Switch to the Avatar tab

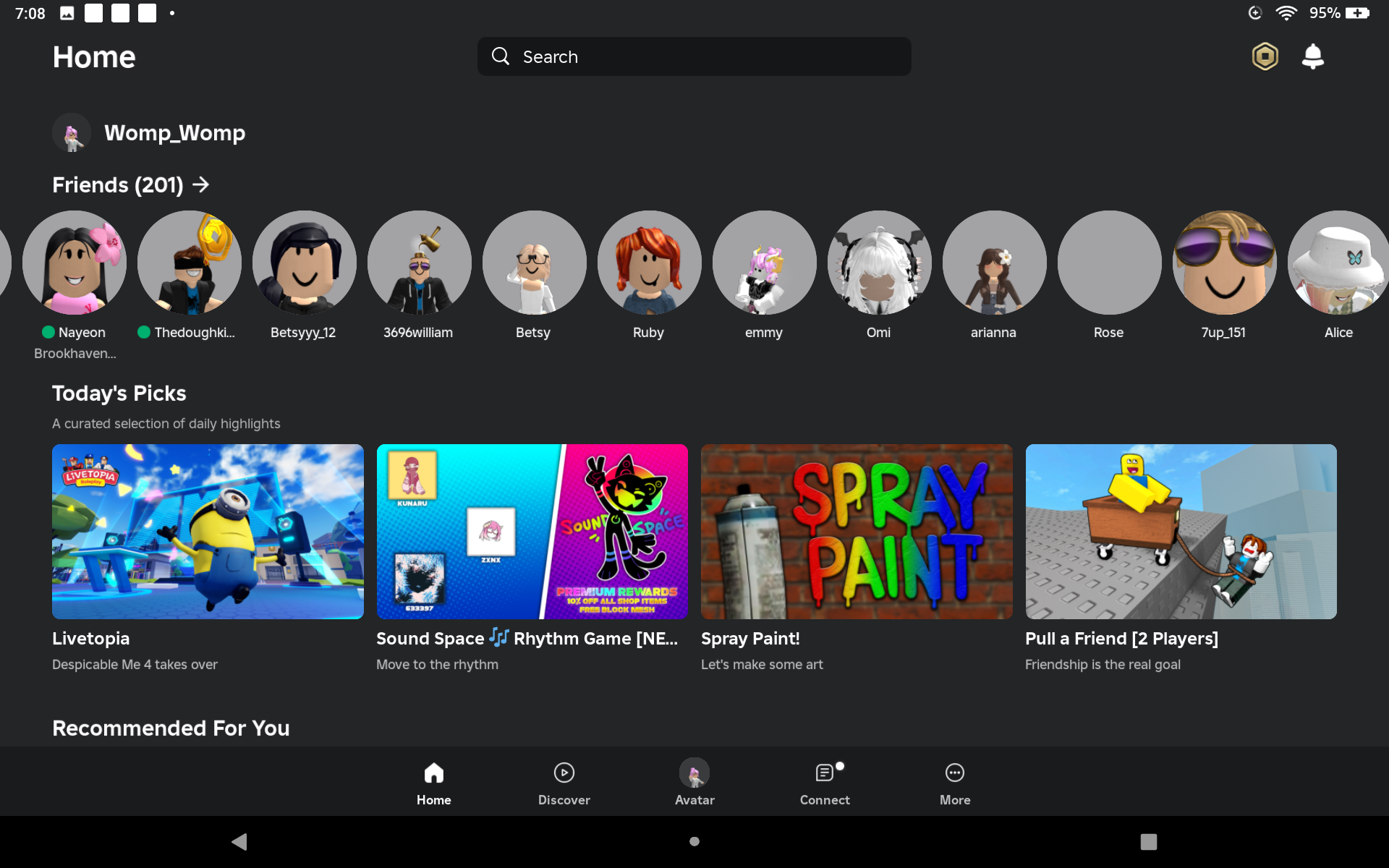coord(694,773)
